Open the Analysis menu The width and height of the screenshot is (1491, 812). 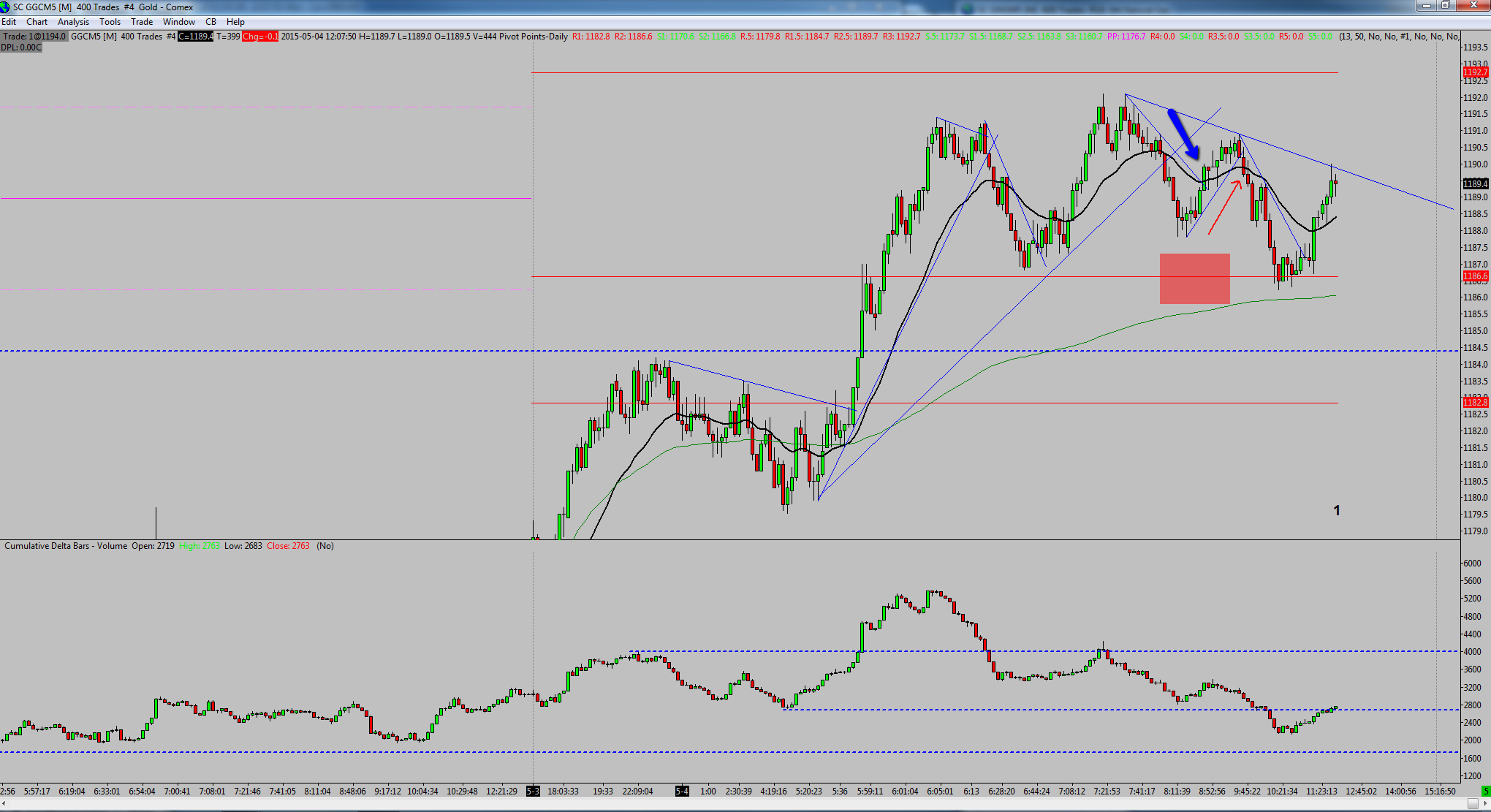[x=73, y=22]
